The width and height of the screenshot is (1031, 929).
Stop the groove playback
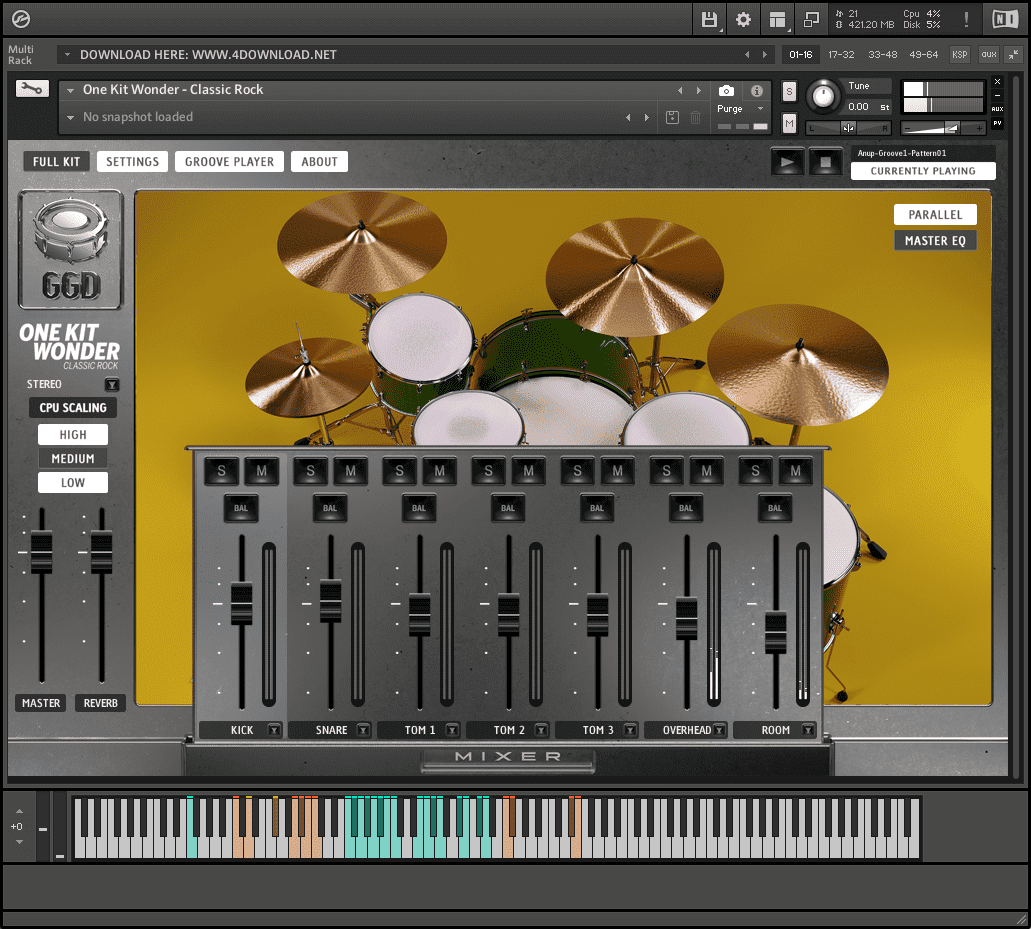[x=825, y=161]
